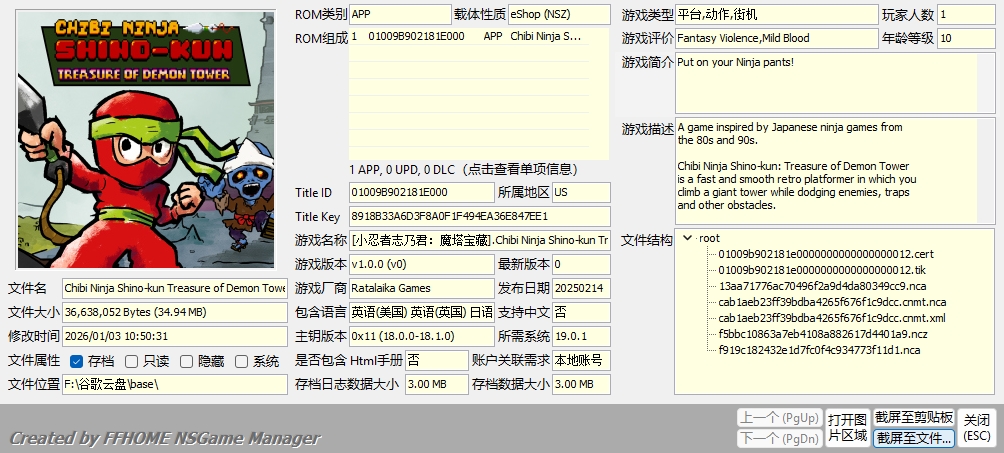
Task: Check the 隐藏 (Hidden) attribute checkbox
Action: click(x=188, y=361)
